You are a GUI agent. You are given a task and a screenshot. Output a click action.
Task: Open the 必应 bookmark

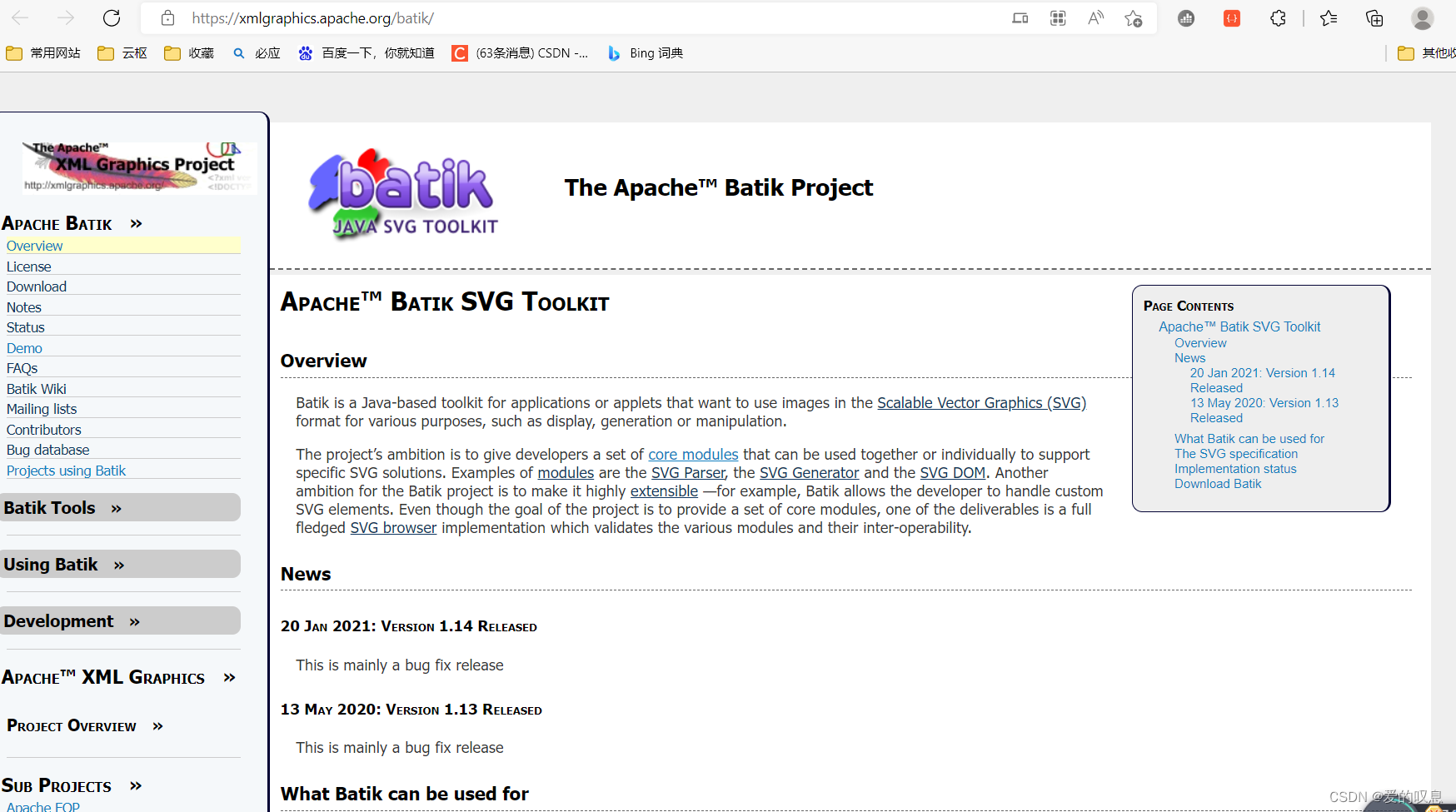(257, 53)
